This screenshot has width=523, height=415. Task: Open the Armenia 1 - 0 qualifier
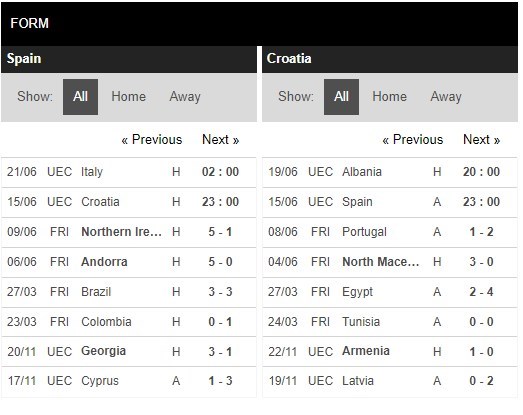pyautogui.click(x=390, y=352)
